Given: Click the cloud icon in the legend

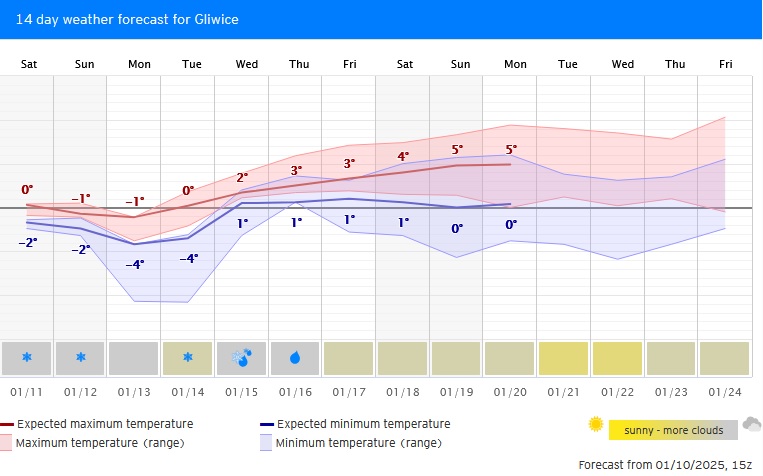Looking at the screenshot, I should pos(751,425).
